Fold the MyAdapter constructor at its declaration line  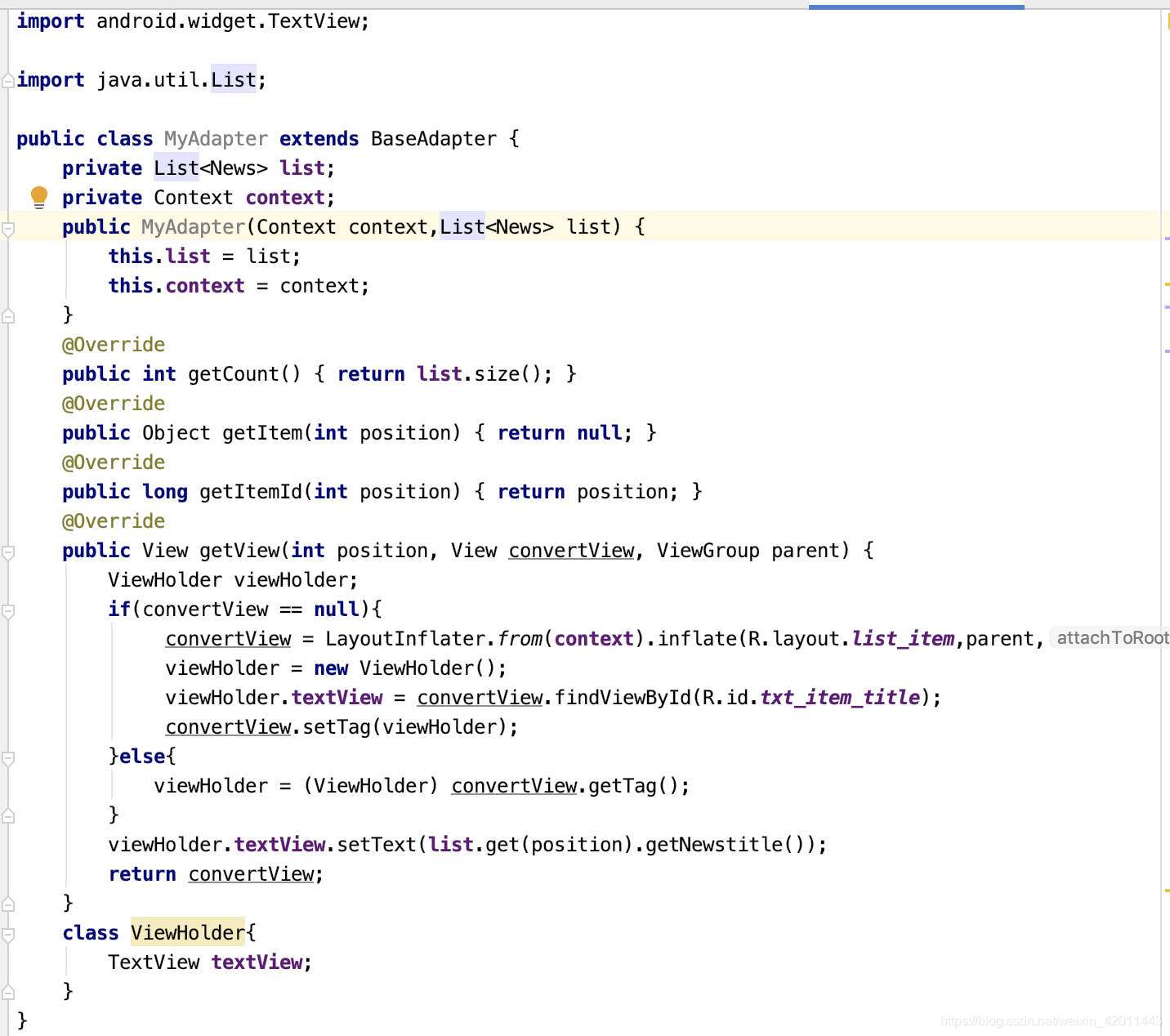[x=8, y=230]
